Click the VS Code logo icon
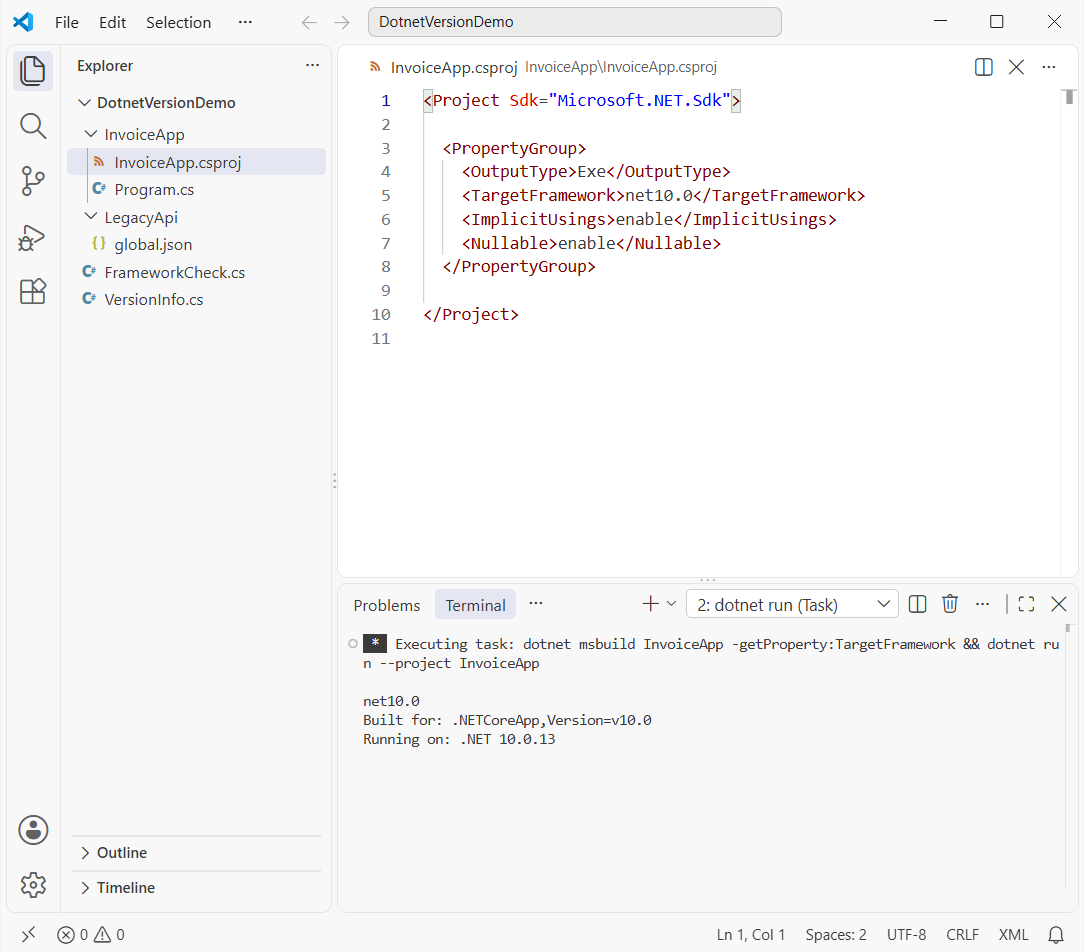Viewport: 1084px width, 952px height. click(24, 22)
